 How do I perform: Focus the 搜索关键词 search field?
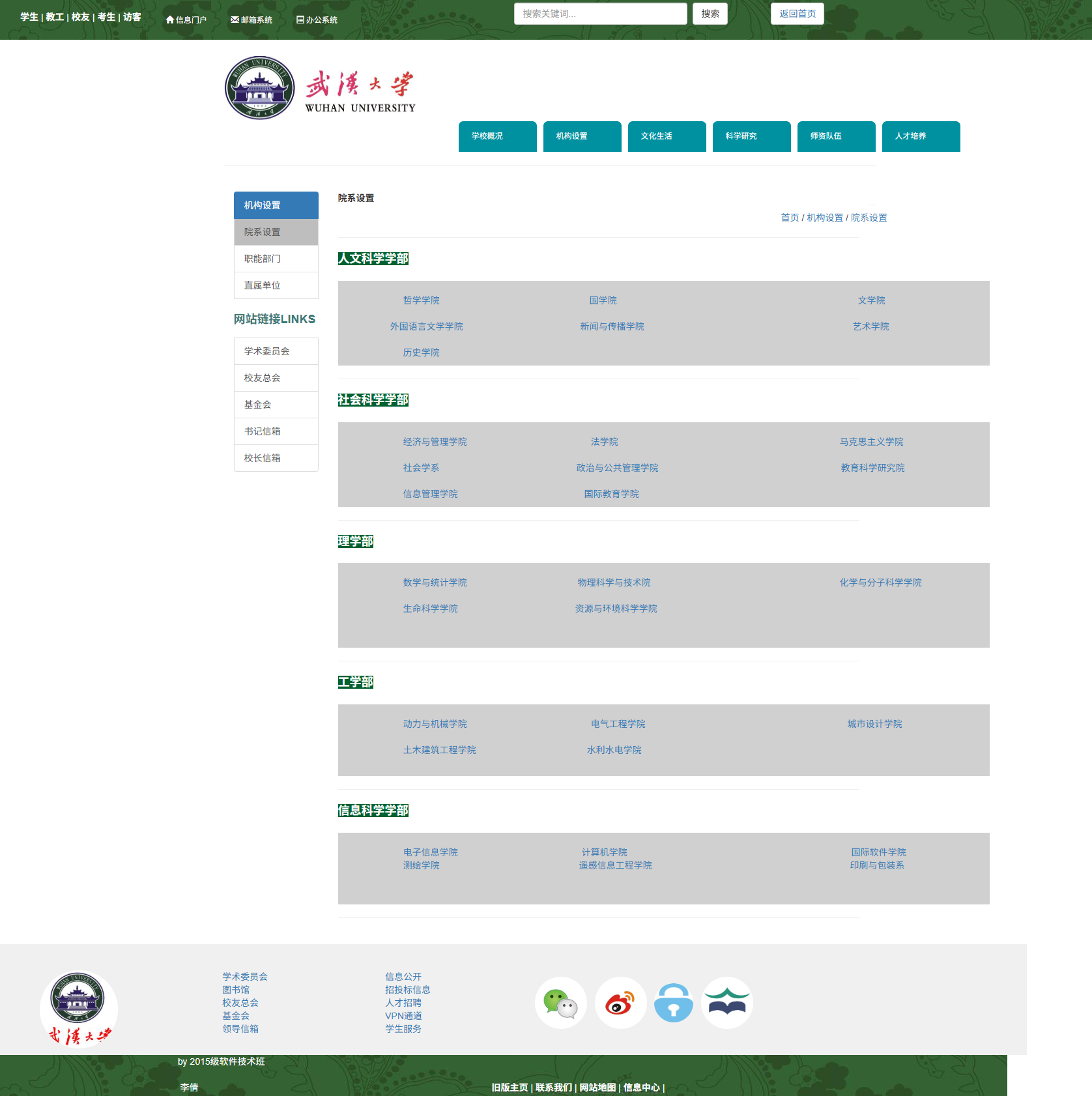600,14
